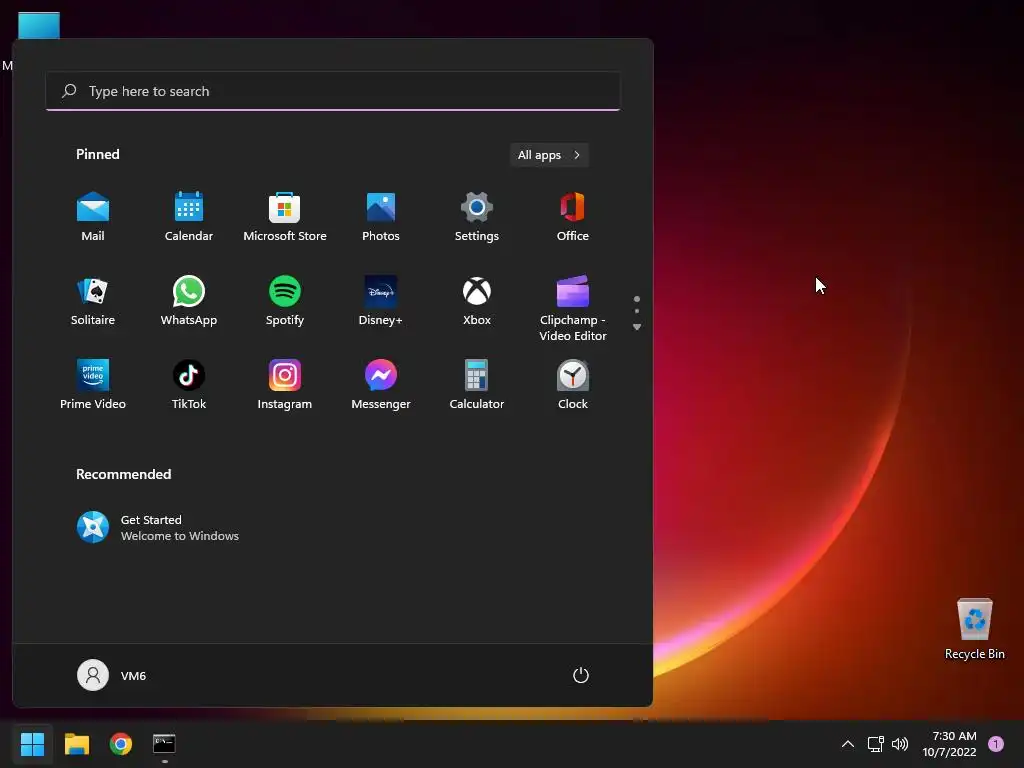Launch Google Chrome from taskbar
Viewport: 1024px width, 768px height.
tap(121, 744)
